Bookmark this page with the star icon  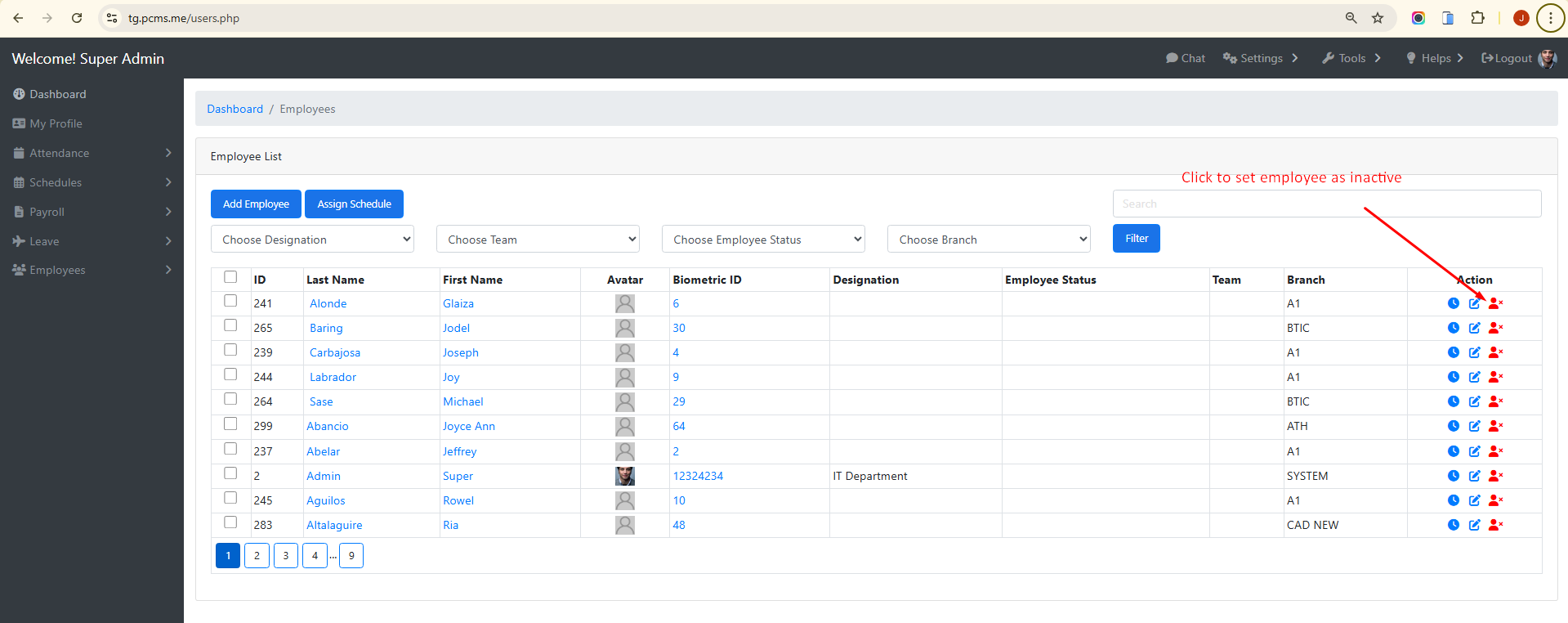coord(1378,18)
